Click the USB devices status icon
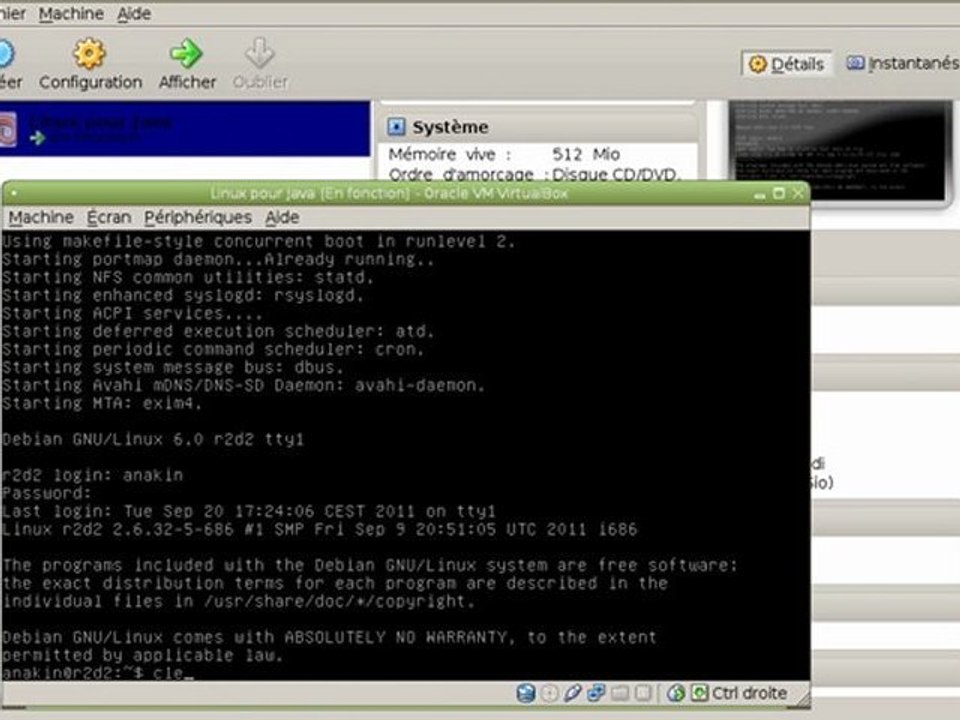 572,693
